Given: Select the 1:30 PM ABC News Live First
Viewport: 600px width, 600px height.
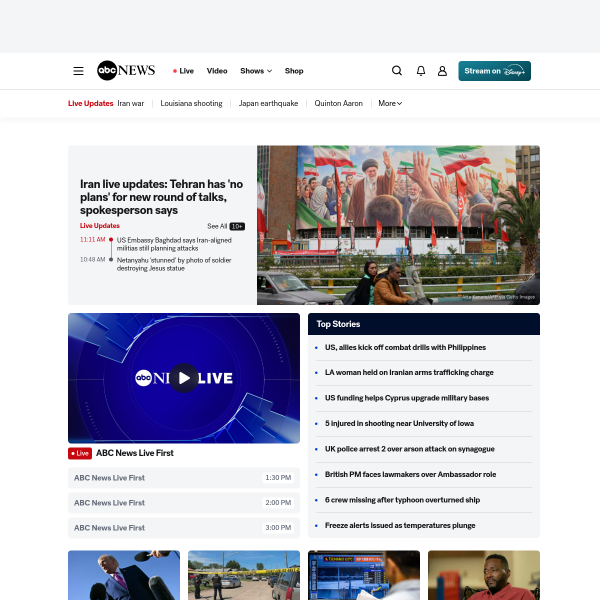Looking at the screenshot, I should pos(184,478).
